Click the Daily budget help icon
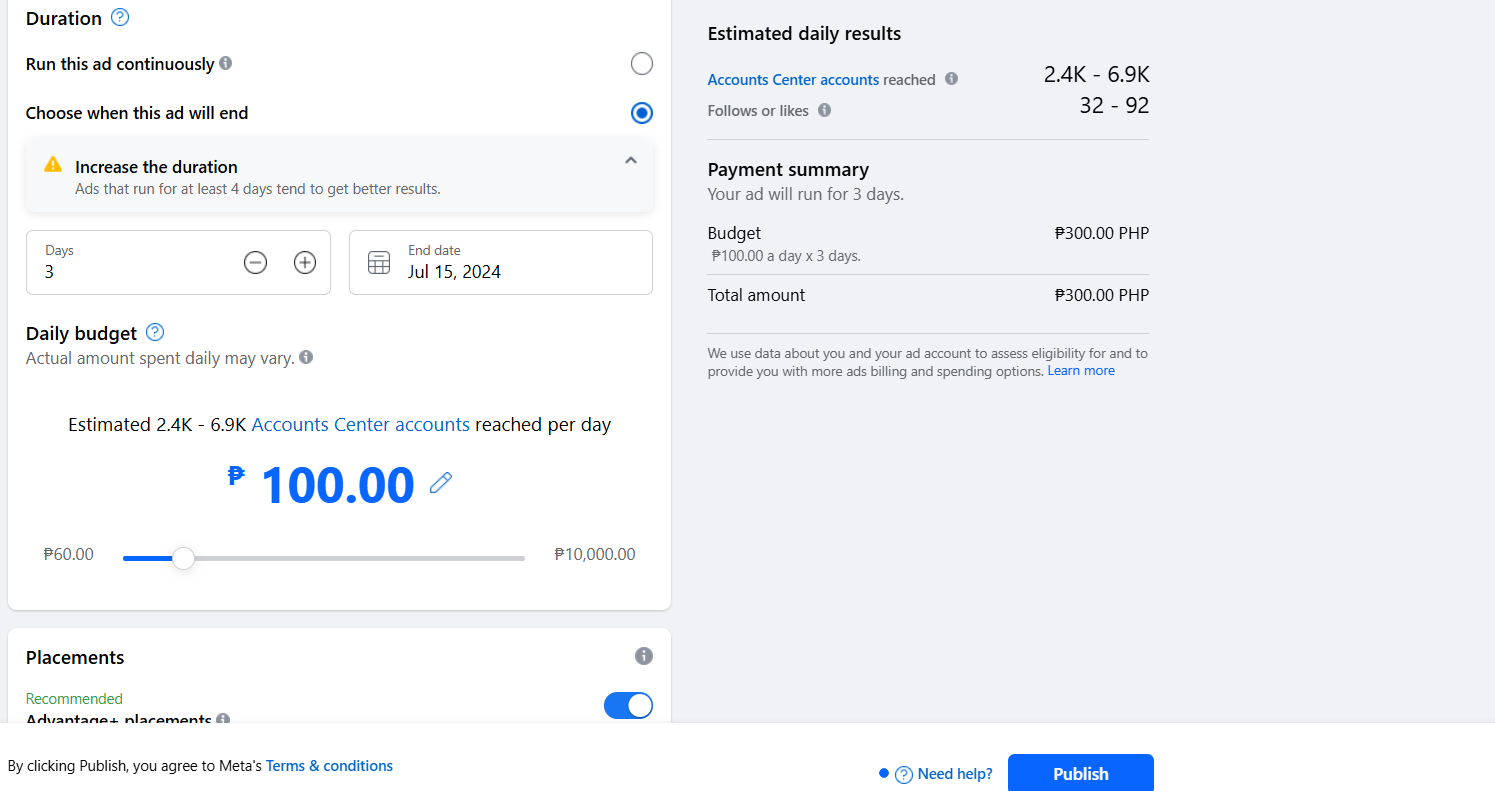Viewport: 1495px width, 791px height. pos(155,332)
